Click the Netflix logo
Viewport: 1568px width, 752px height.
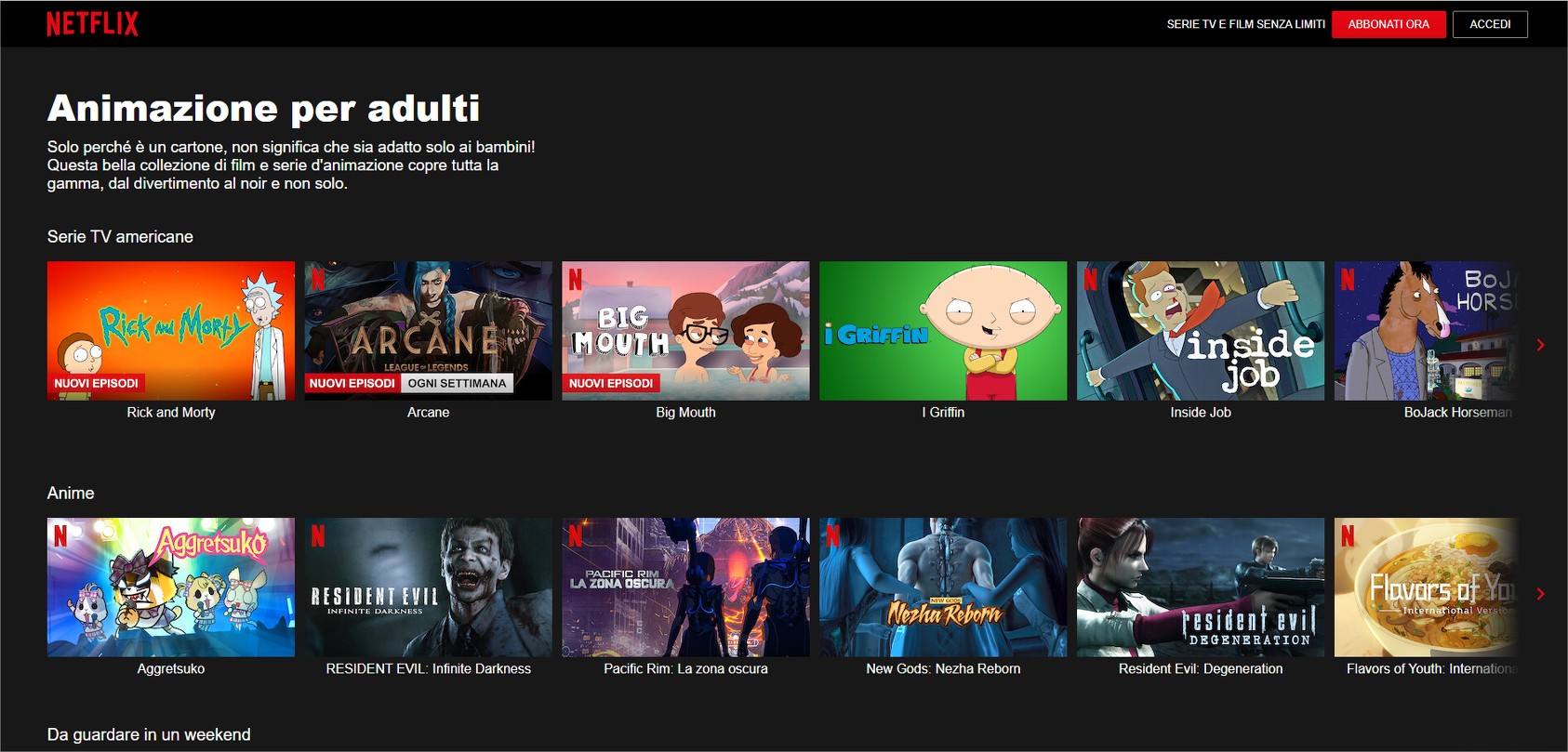[92, 24]
